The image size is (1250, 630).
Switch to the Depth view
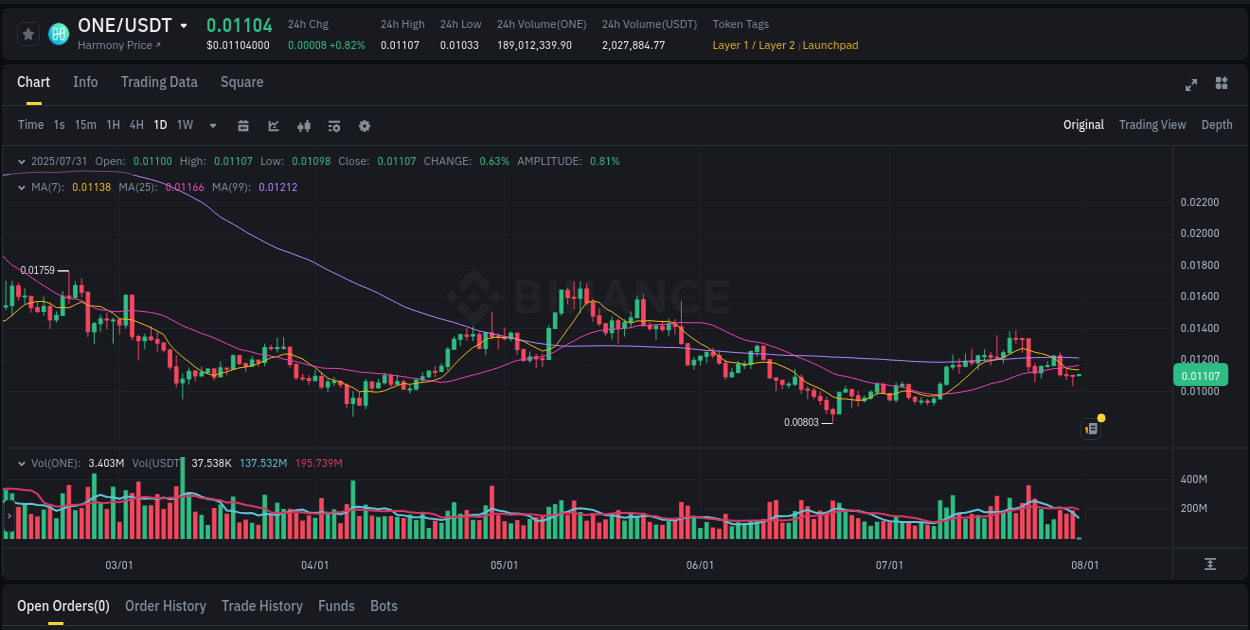[1216, 125]
